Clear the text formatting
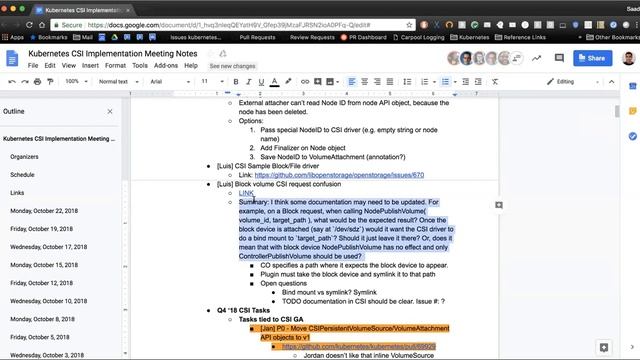This screenshot has width=640, height=360. (495, 82)
